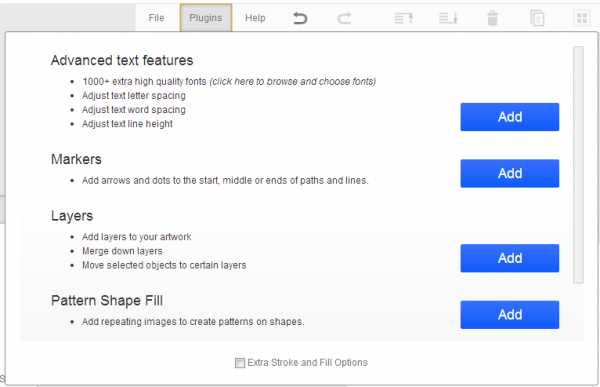The height and width of the screenshot is (387, 600).
Task: Click the group grid icon in toolbar
Action: [582, 18]
